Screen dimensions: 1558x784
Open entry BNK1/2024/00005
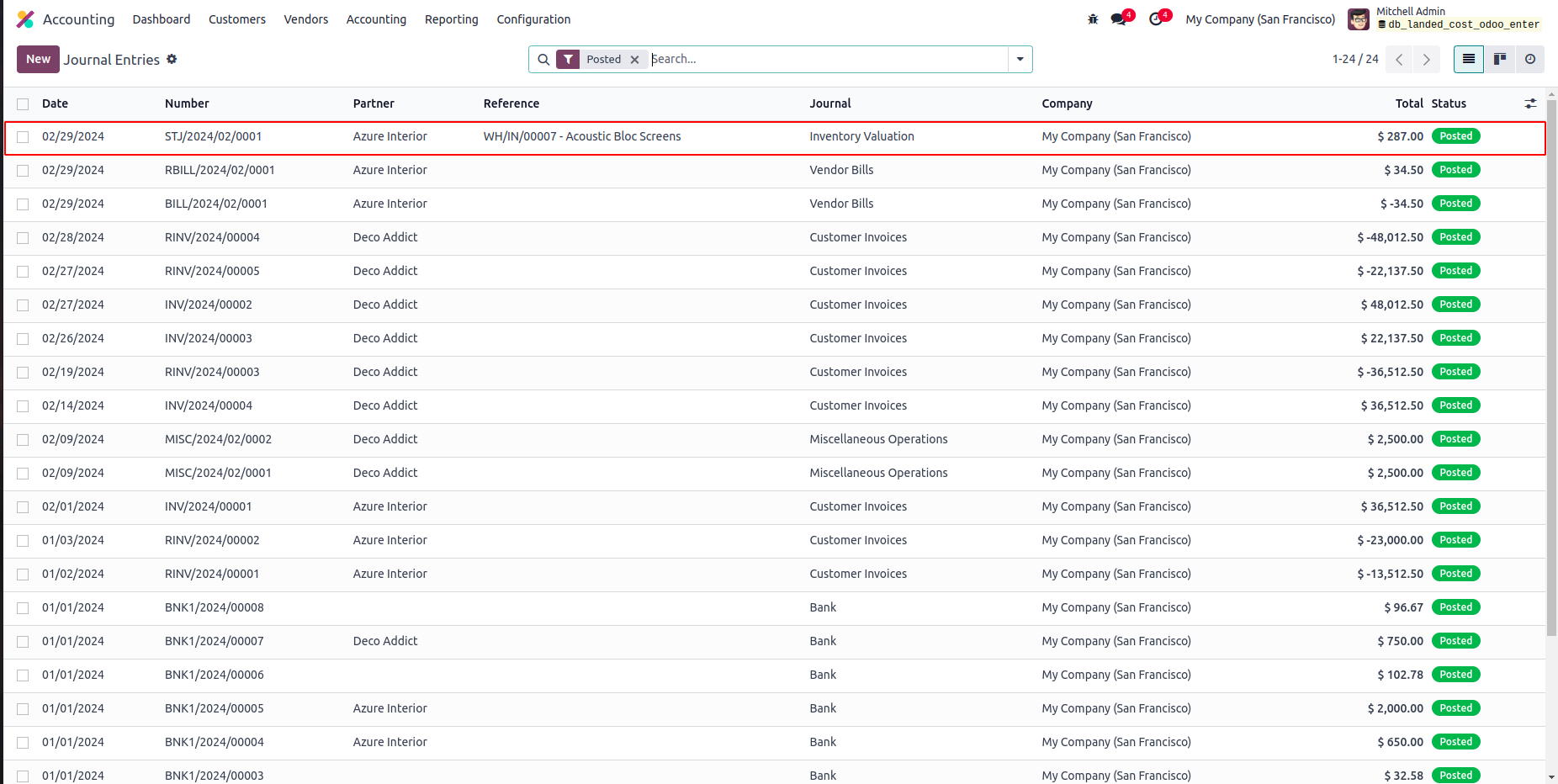(x=215, y=708)
